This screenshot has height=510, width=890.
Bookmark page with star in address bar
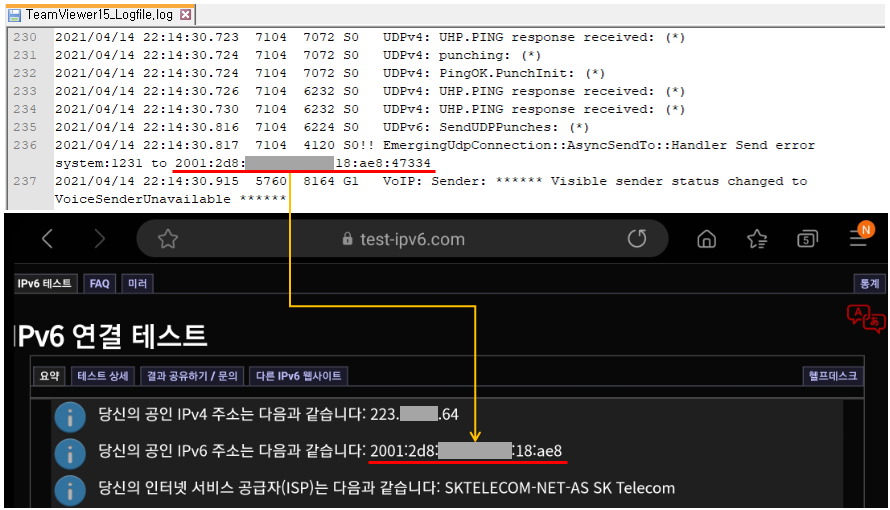(x=168, y=239)
